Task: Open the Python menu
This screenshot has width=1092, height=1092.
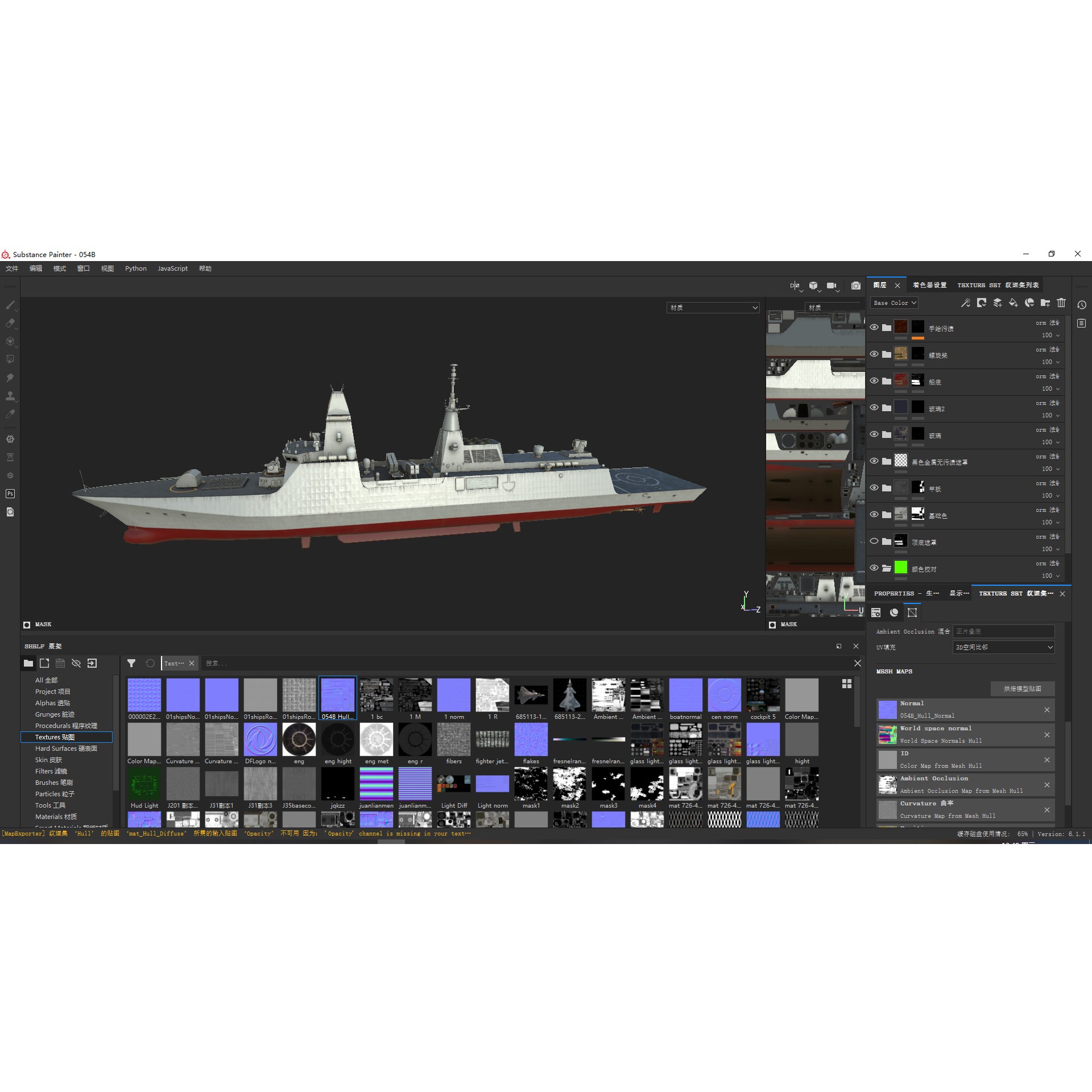Action: [x=135, y=268]
